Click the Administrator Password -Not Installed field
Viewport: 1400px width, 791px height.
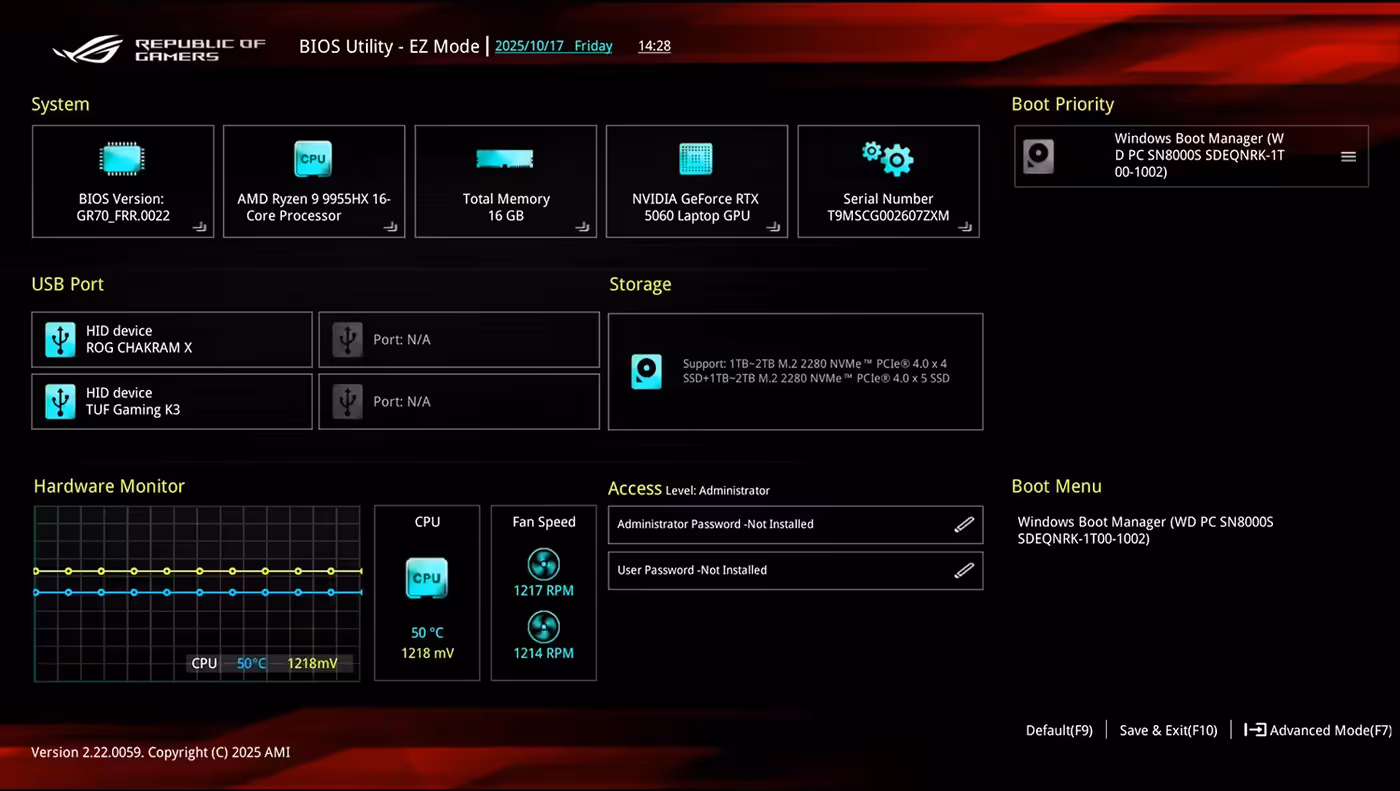tap(795, 524)
